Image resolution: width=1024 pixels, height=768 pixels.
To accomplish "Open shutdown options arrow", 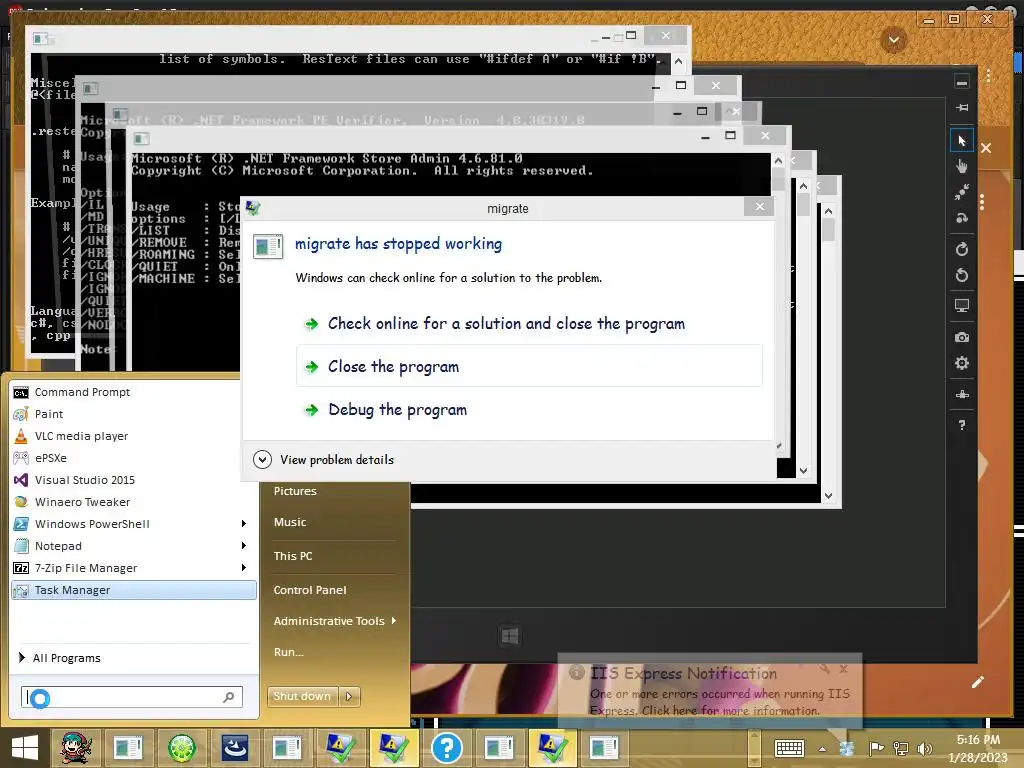I will [x=349, y=696].
